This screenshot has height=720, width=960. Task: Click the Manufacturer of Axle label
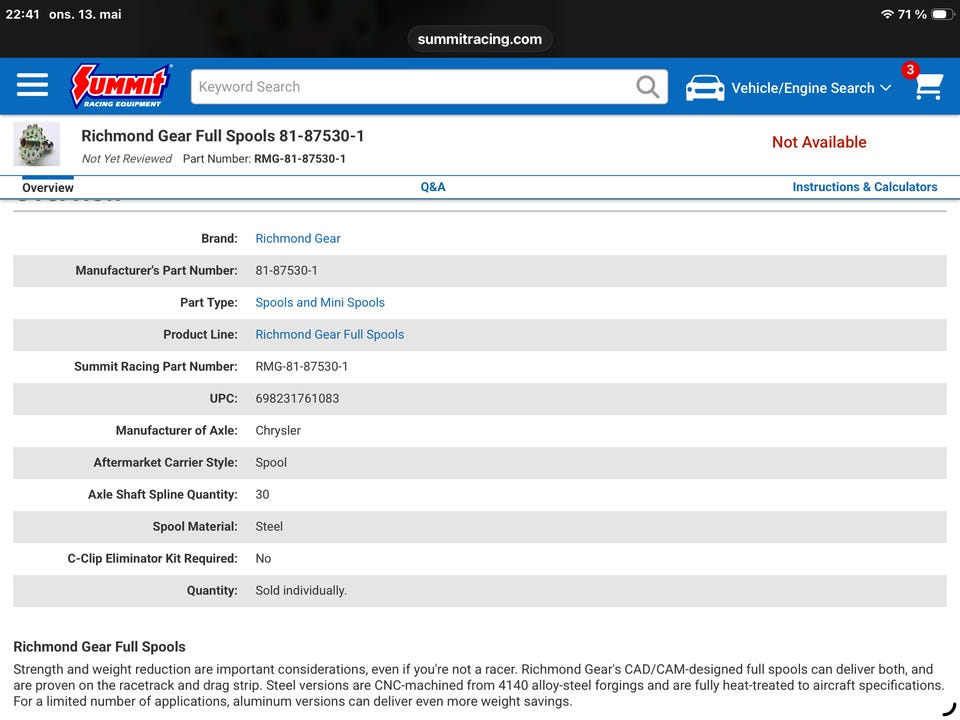coord(176,430)
